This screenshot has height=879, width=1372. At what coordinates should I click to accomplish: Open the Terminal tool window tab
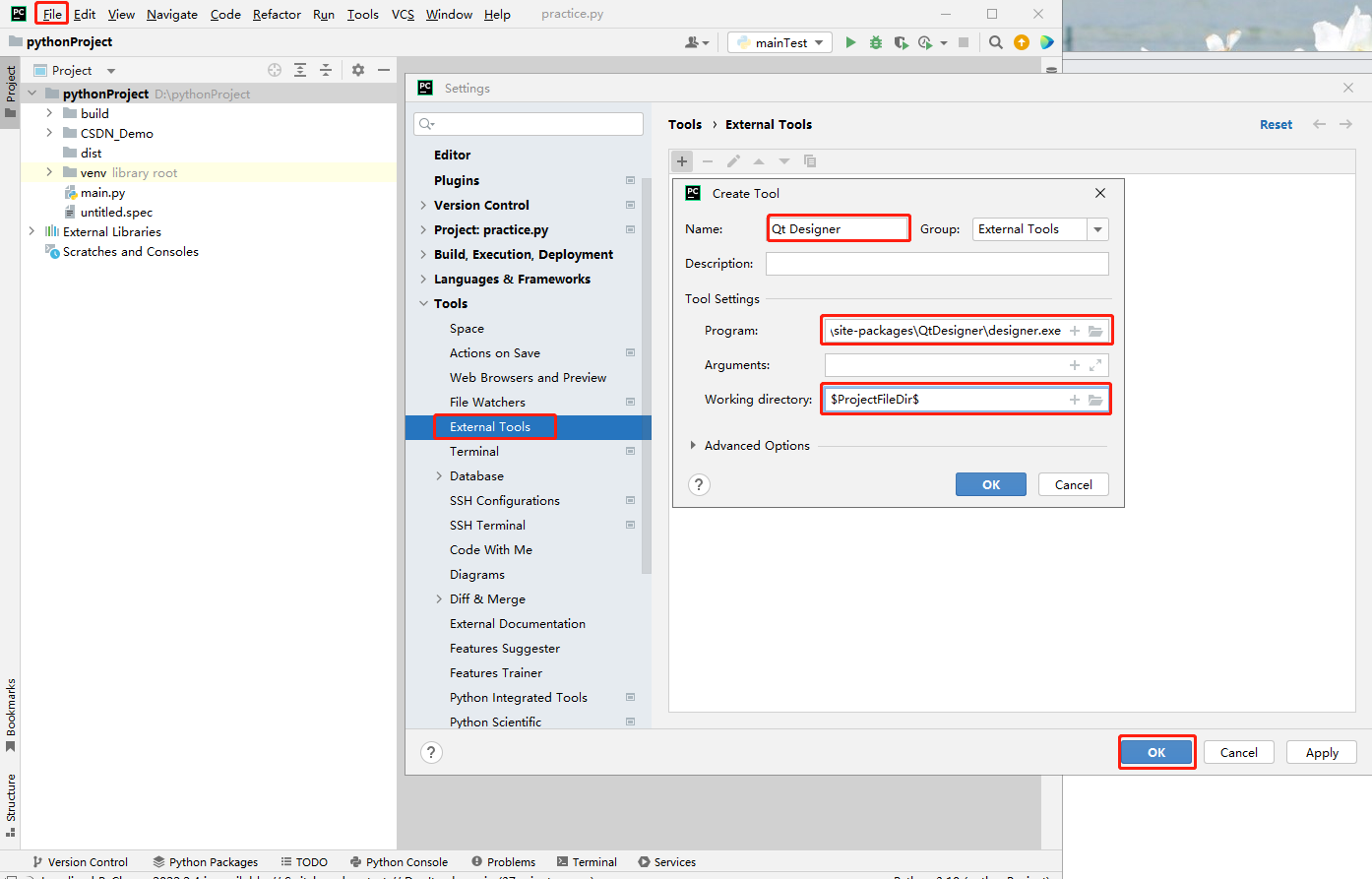587,861
